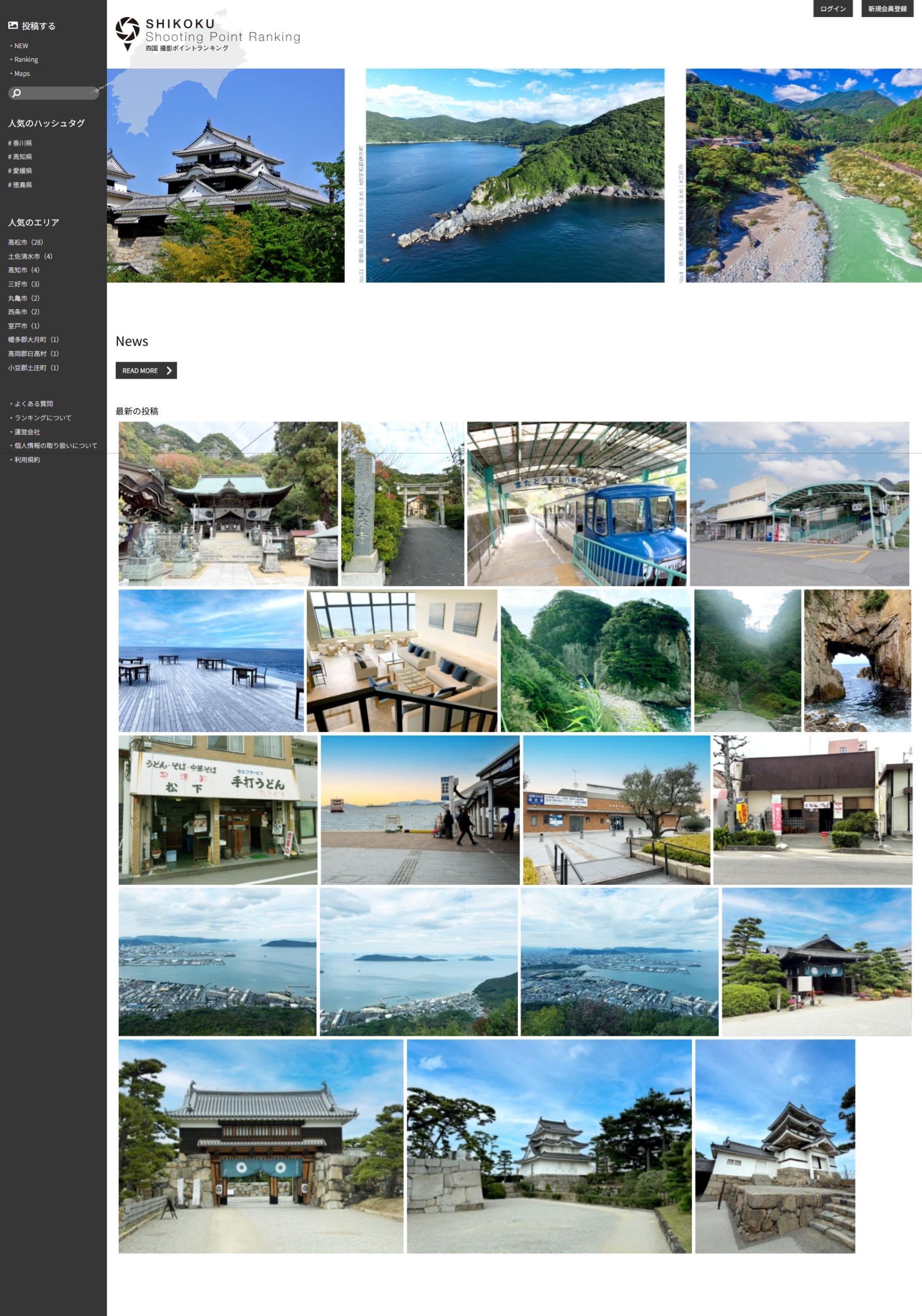Viewport: 922px width, 1316px height.
Task: Click the magnifier search icon in sidebar
Action: [17, 93]
